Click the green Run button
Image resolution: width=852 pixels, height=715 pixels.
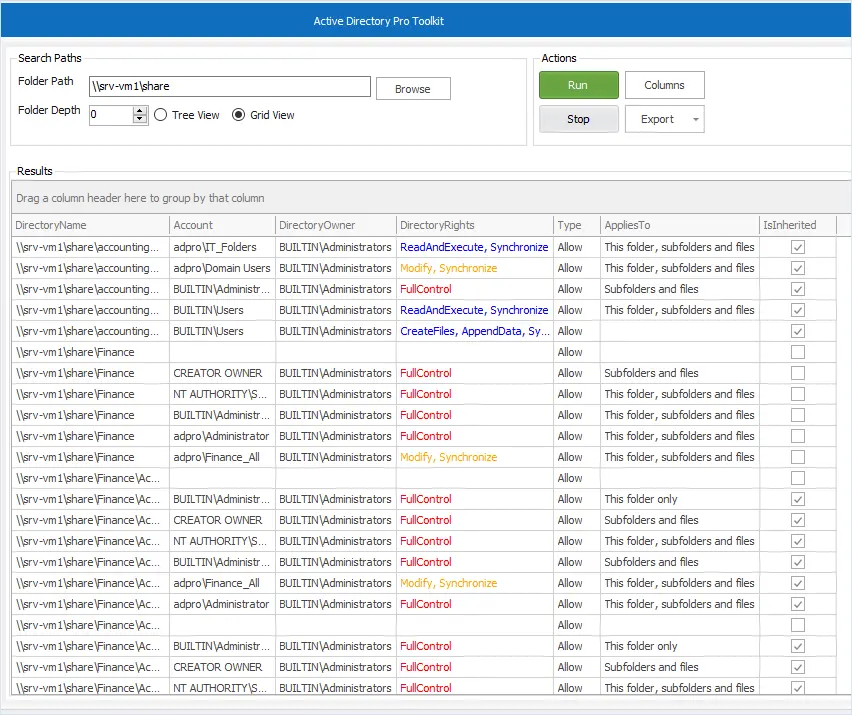(x=579, y=85)
